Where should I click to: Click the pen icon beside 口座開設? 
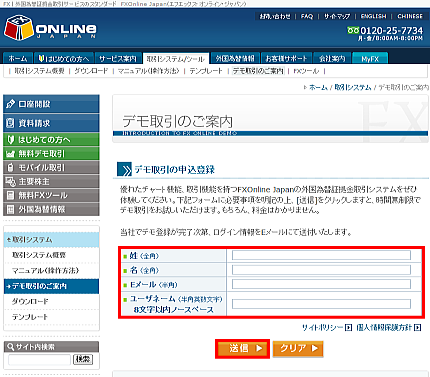[10, 104]
